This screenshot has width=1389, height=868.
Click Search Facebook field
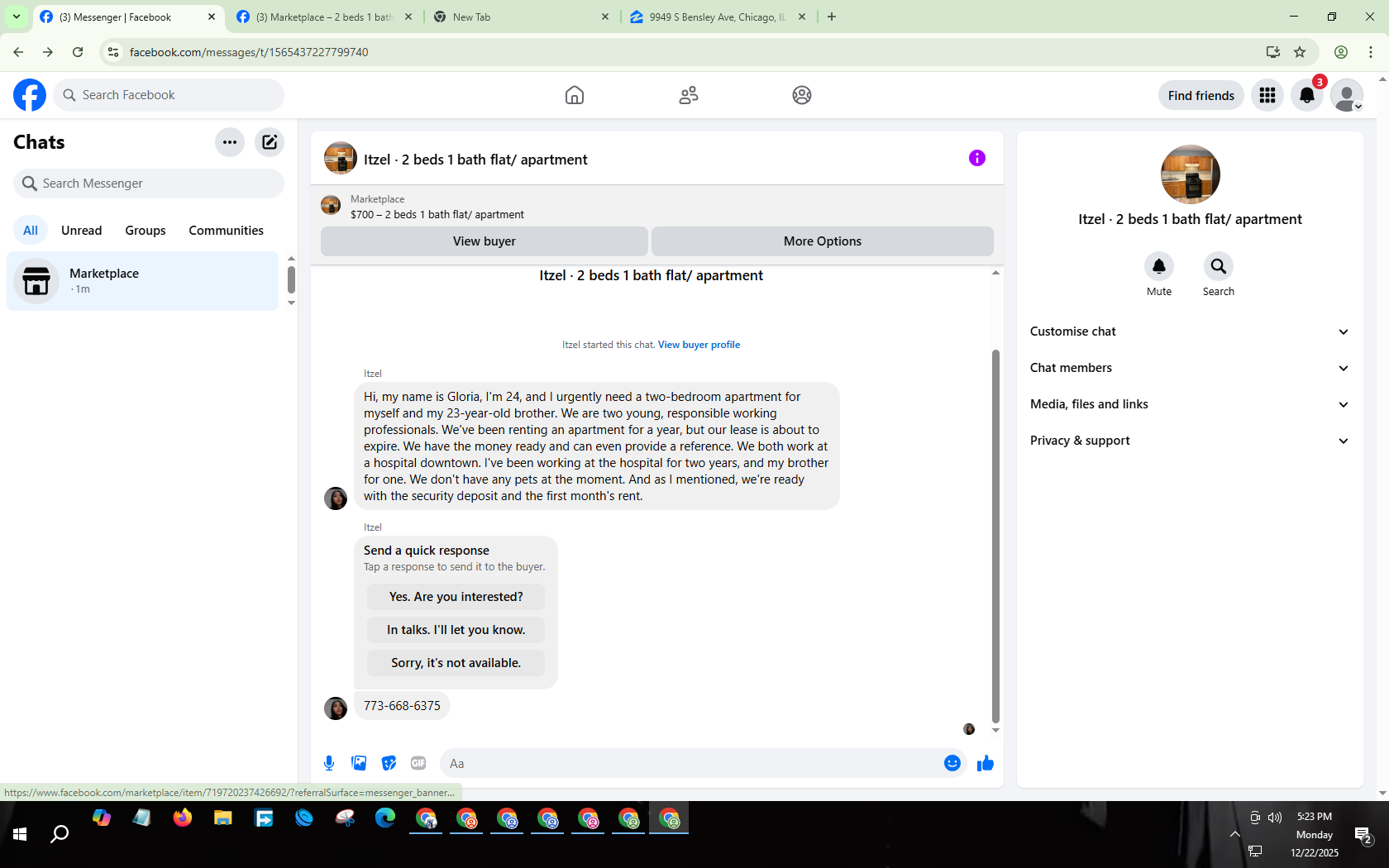click(169, 95)
